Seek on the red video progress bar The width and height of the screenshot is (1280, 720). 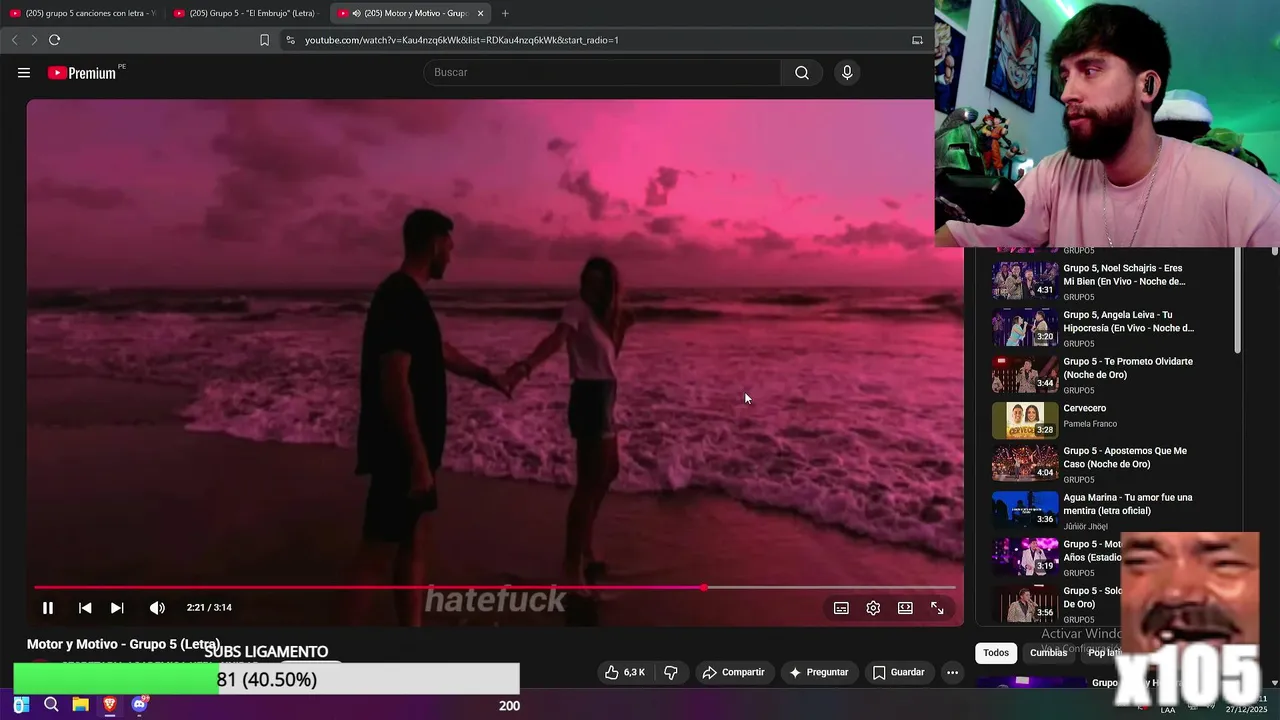[x=495, y=588]
